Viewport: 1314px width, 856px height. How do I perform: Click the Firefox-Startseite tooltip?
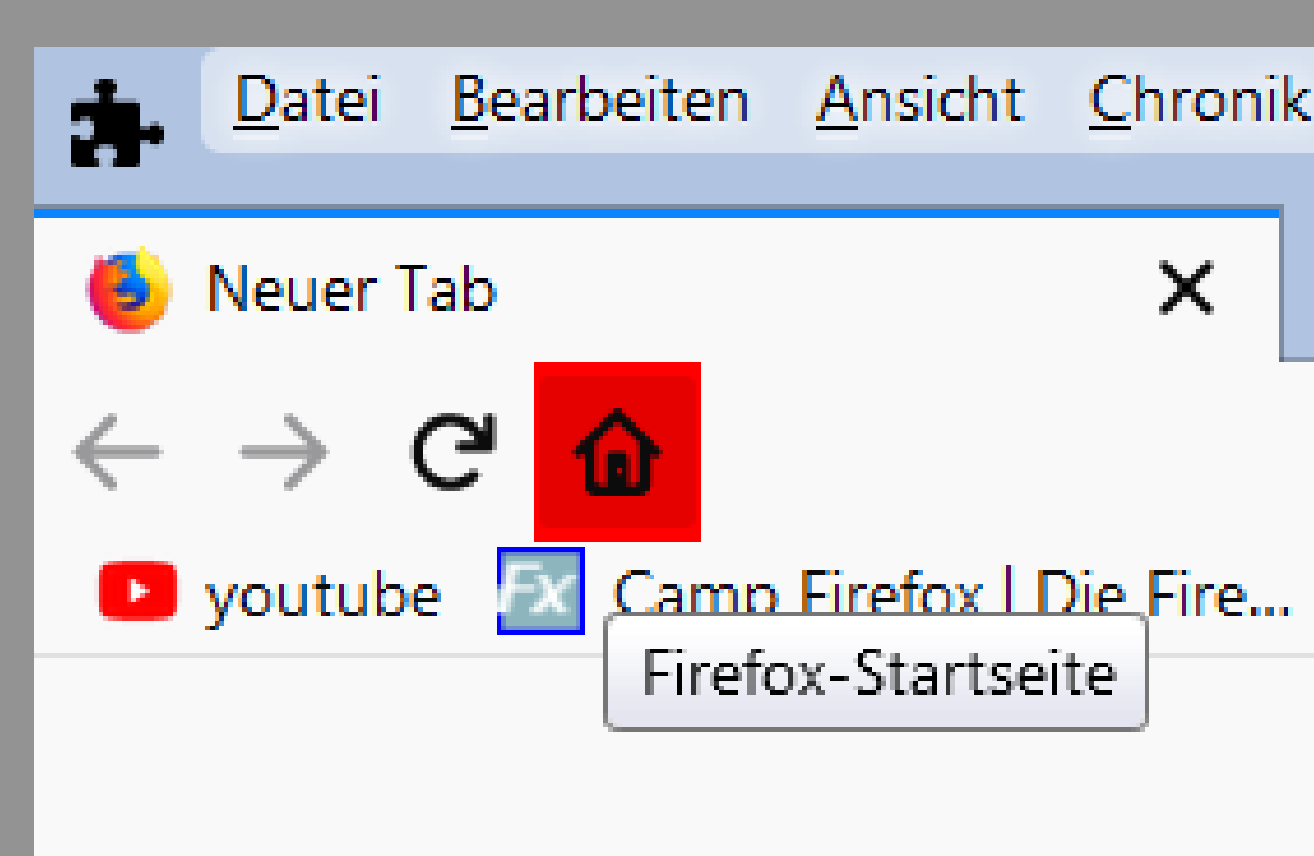click(876, 672)
